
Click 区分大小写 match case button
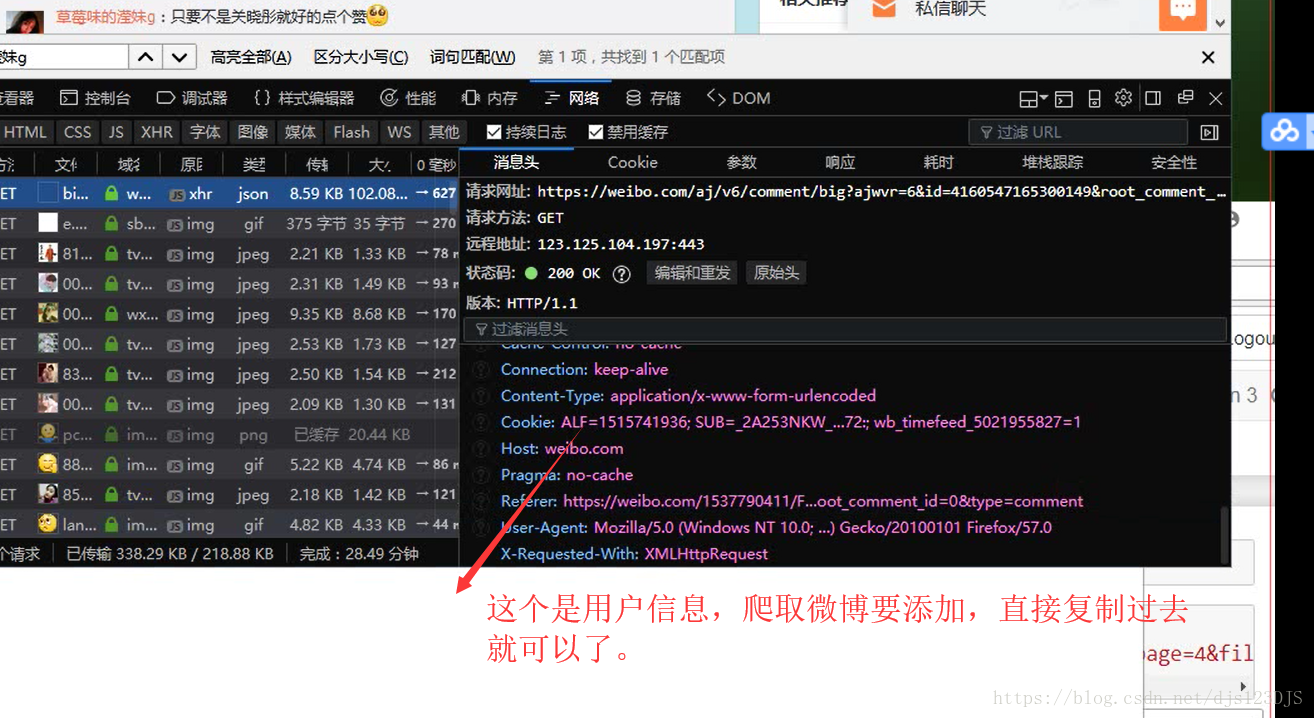coord(361,57)
